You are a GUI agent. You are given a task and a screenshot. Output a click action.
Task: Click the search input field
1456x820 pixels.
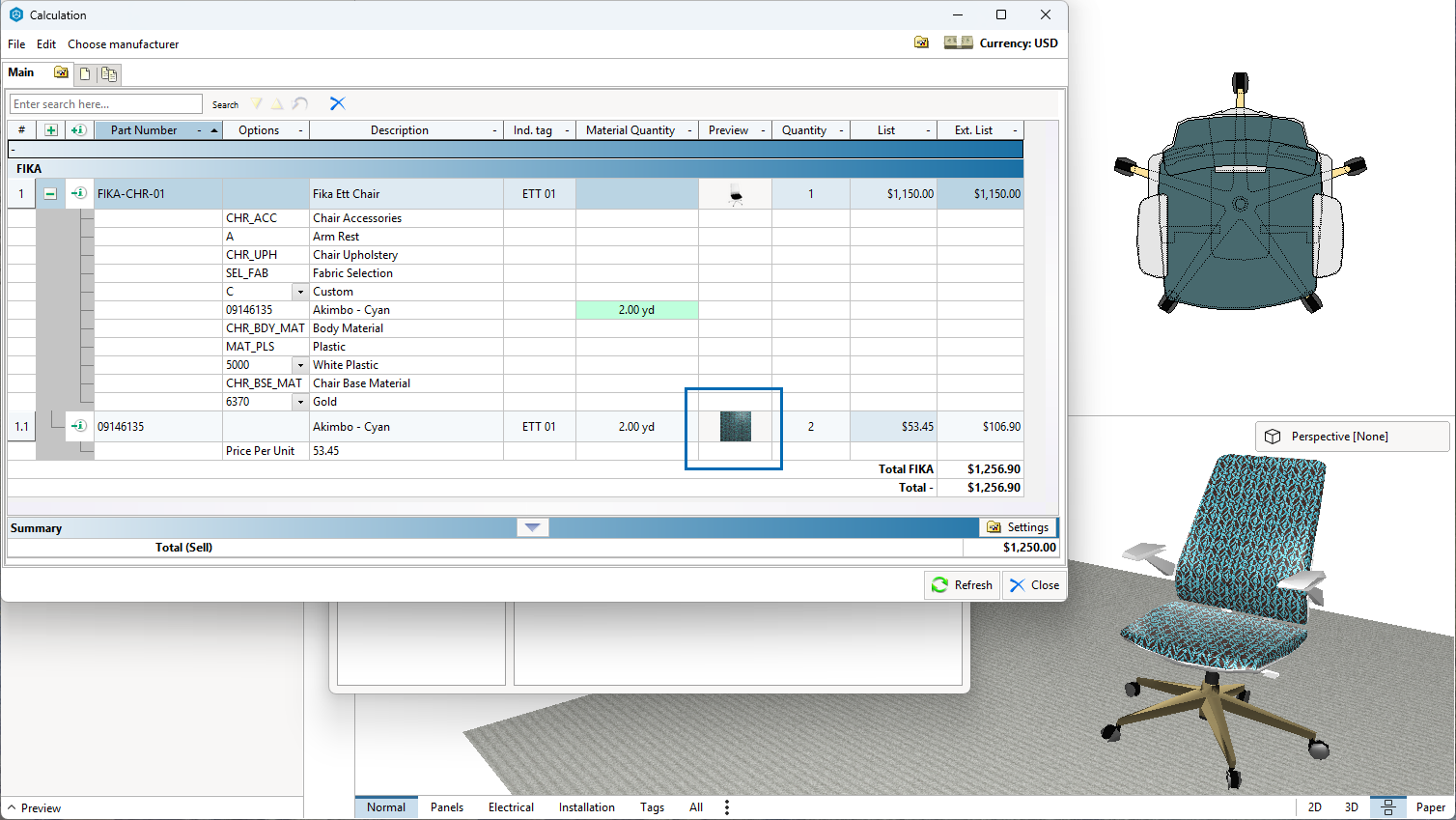[x=105, y=104]
